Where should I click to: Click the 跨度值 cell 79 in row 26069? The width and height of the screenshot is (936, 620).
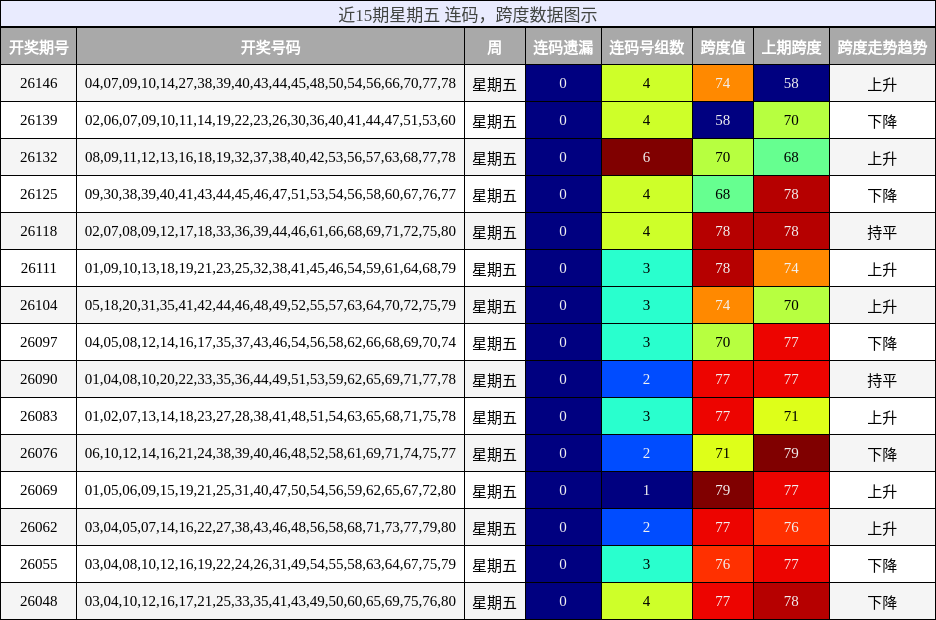tap(723, 490)
